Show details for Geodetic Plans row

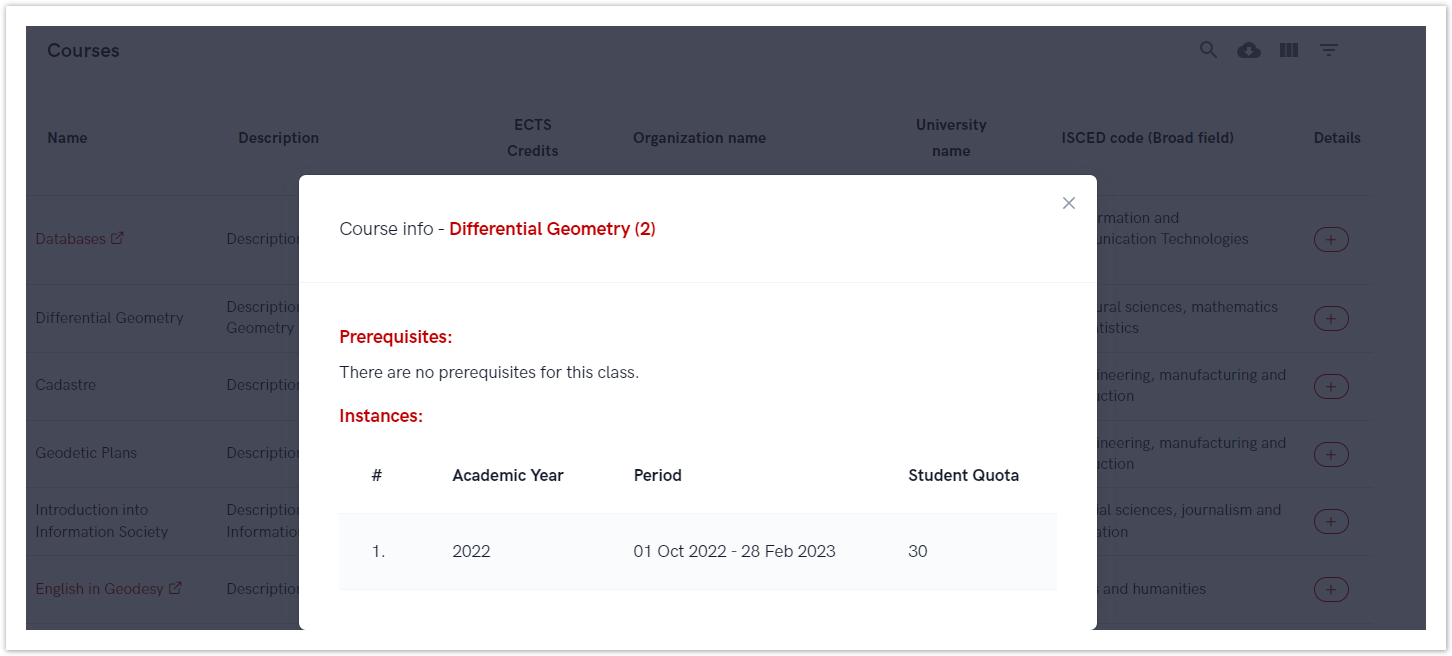click(x=1330, y=455)
